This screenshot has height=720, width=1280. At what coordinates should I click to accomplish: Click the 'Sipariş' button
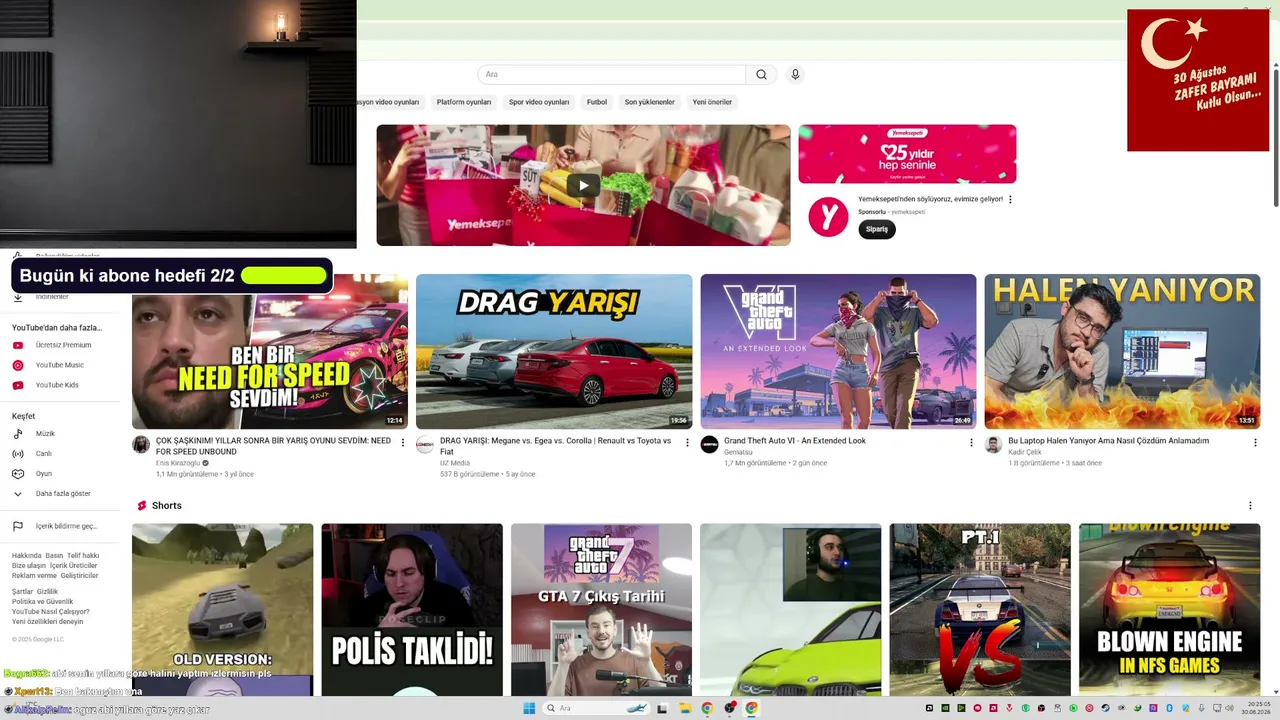(x=877, y=229)
